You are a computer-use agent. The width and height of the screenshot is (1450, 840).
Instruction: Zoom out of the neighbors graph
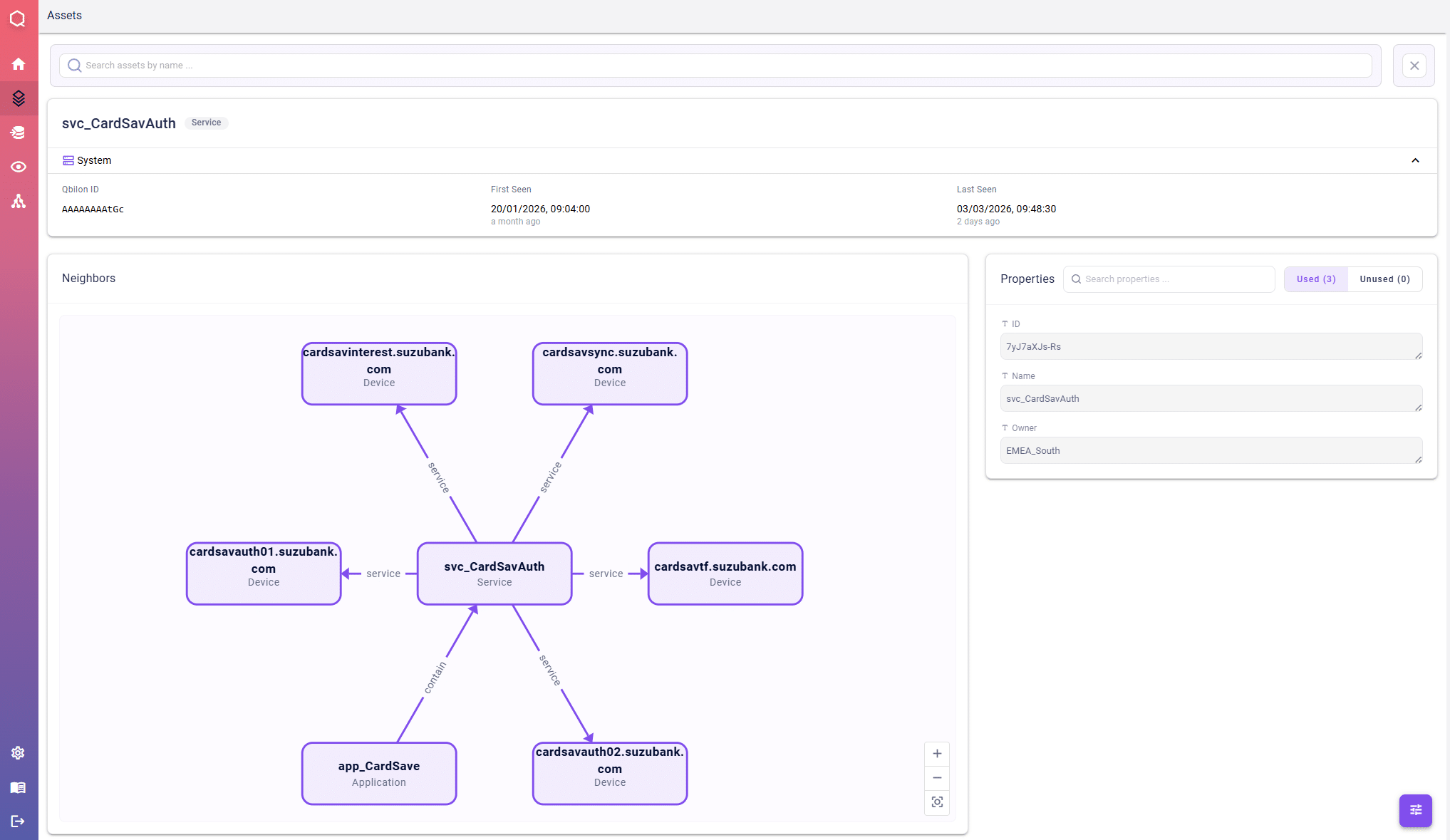click(x=937, y=778)
